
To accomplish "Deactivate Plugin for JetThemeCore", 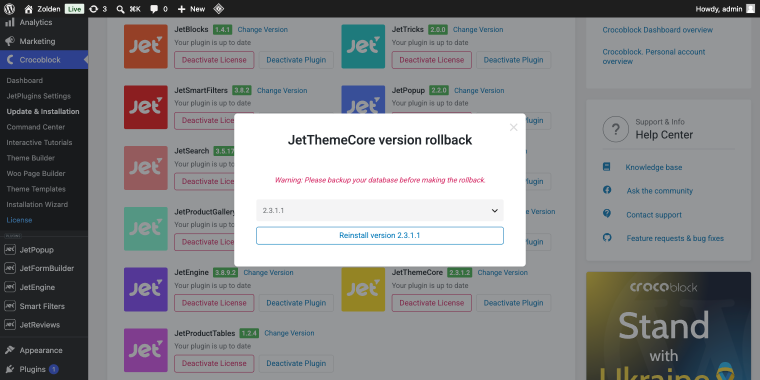I will click(513, 303).
